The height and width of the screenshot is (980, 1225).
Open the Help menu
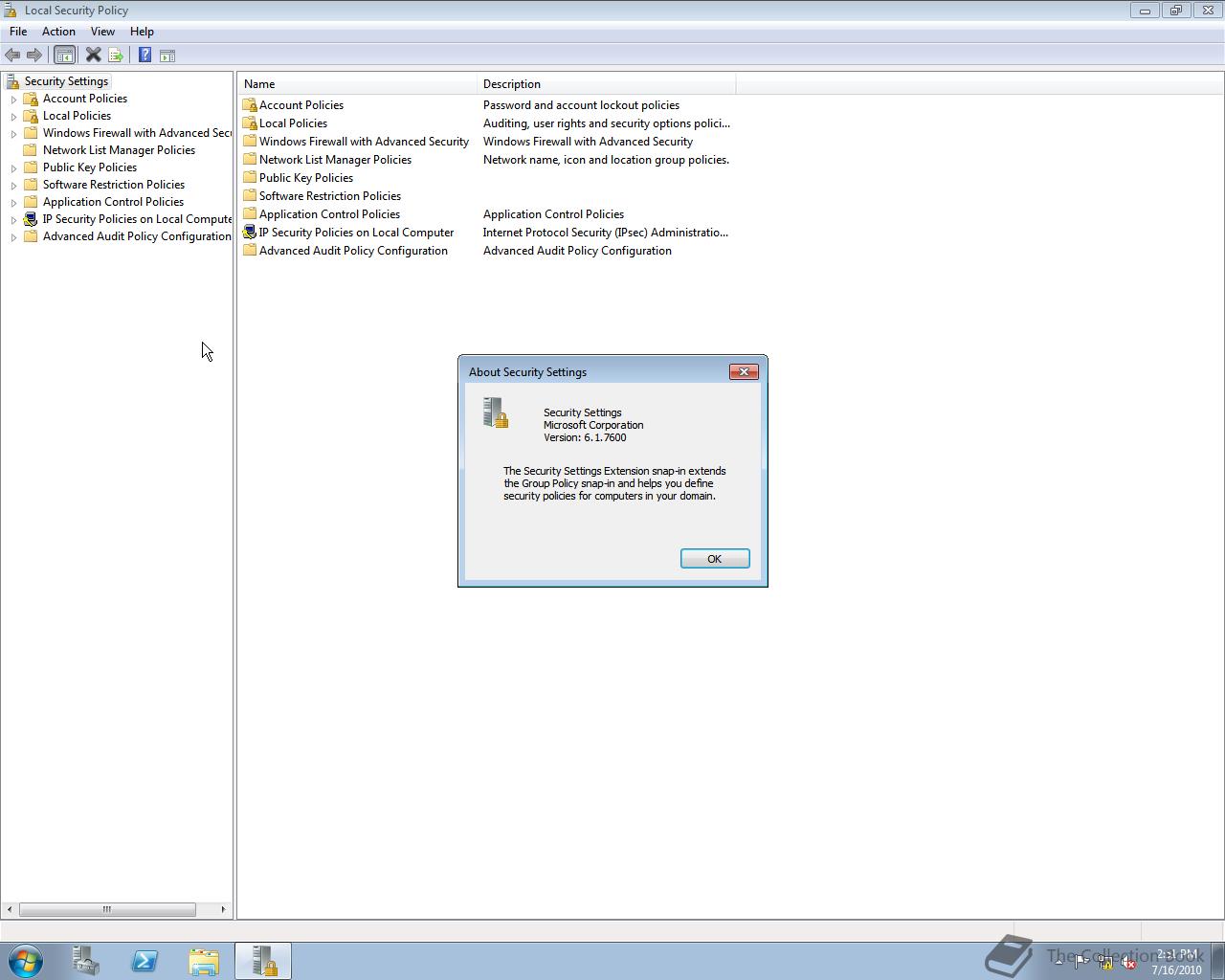coord(142,32)
